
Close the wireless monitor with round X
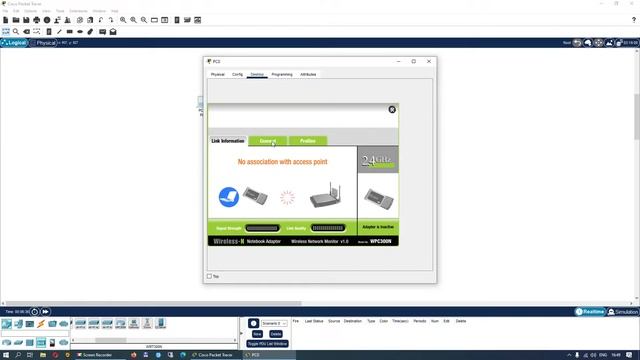coord(392,109)
